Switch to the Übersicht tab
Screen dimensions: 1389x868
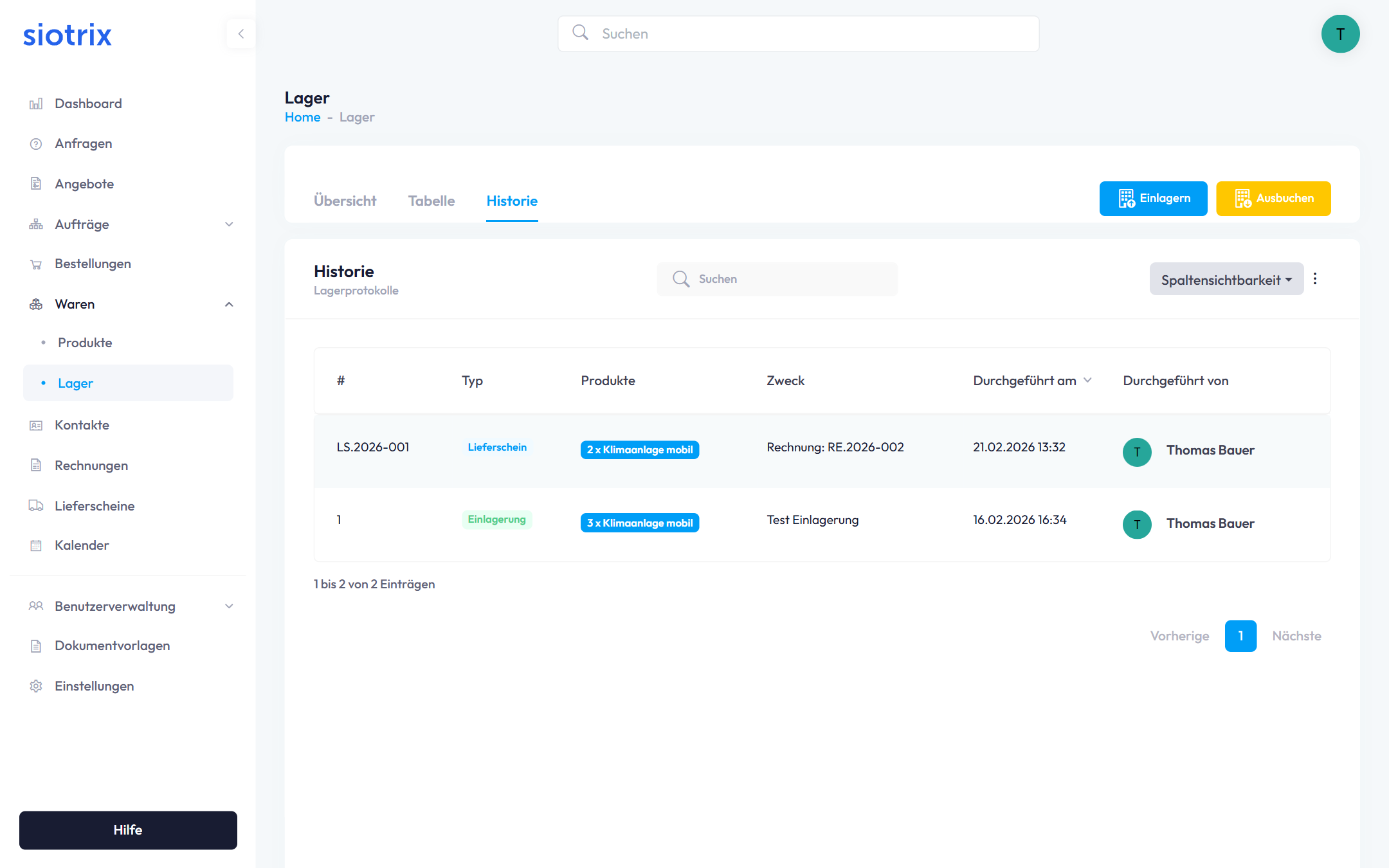(x=345, y=201)
